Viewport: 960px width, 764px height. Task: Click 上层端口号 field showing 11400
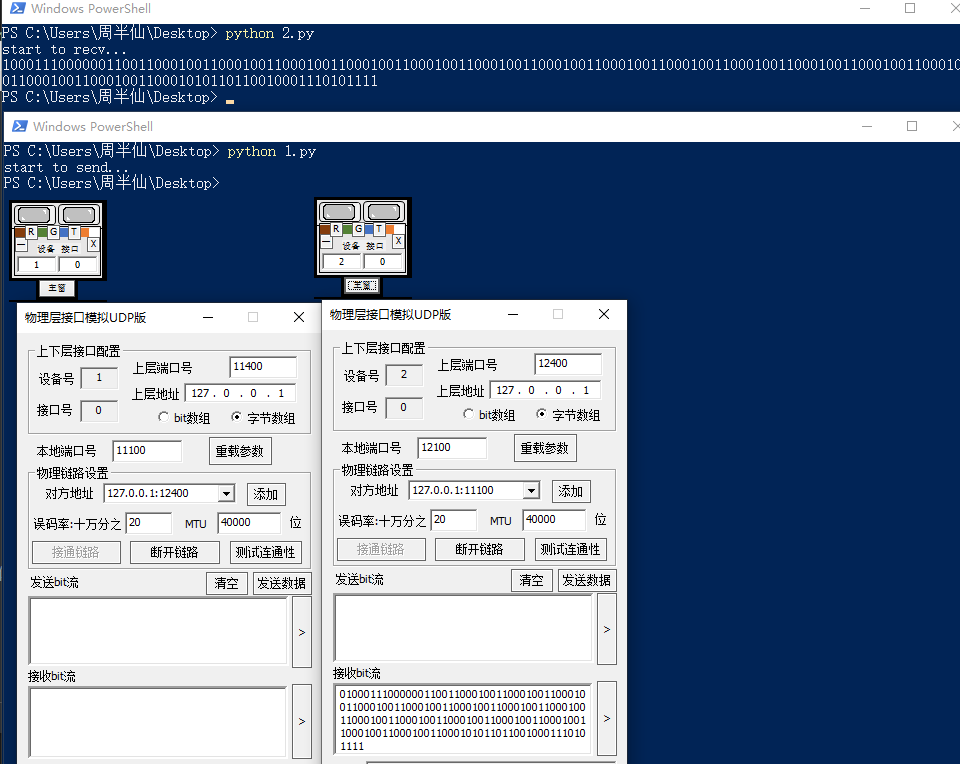coord(263,367)
